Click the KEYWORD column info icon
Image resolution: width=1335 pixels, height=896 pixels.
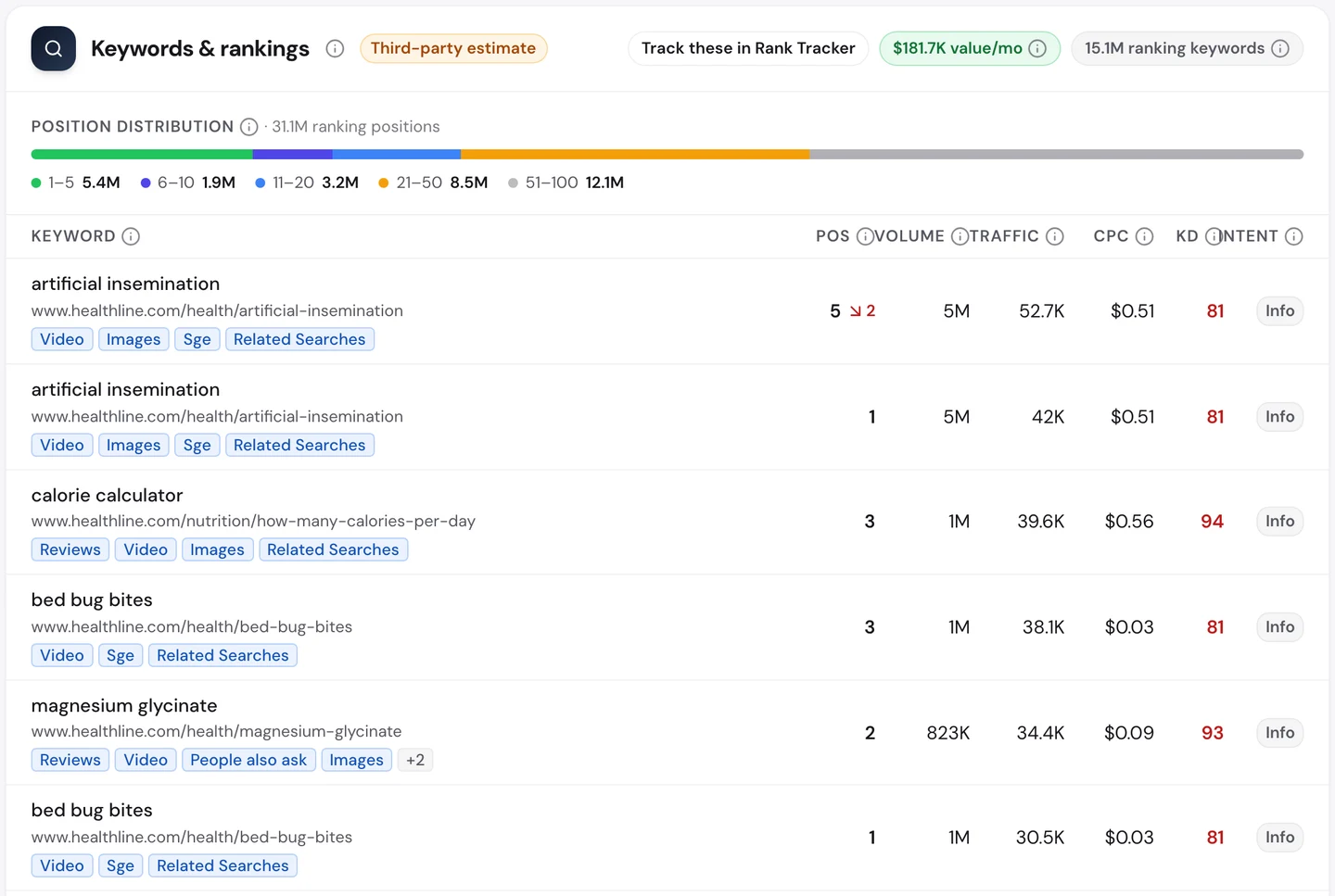(131, 236)
